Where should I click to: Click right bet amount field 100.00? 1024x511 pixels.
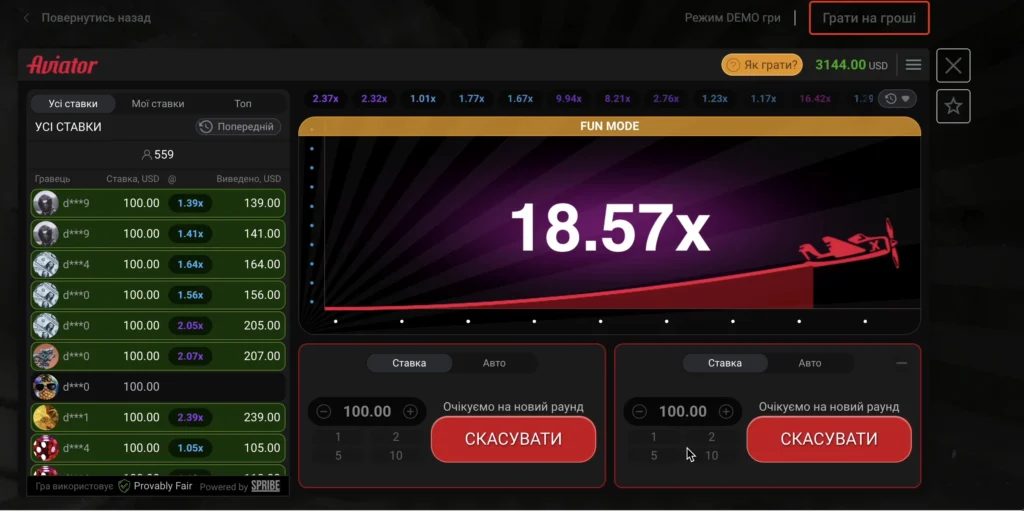pos(682,411)
